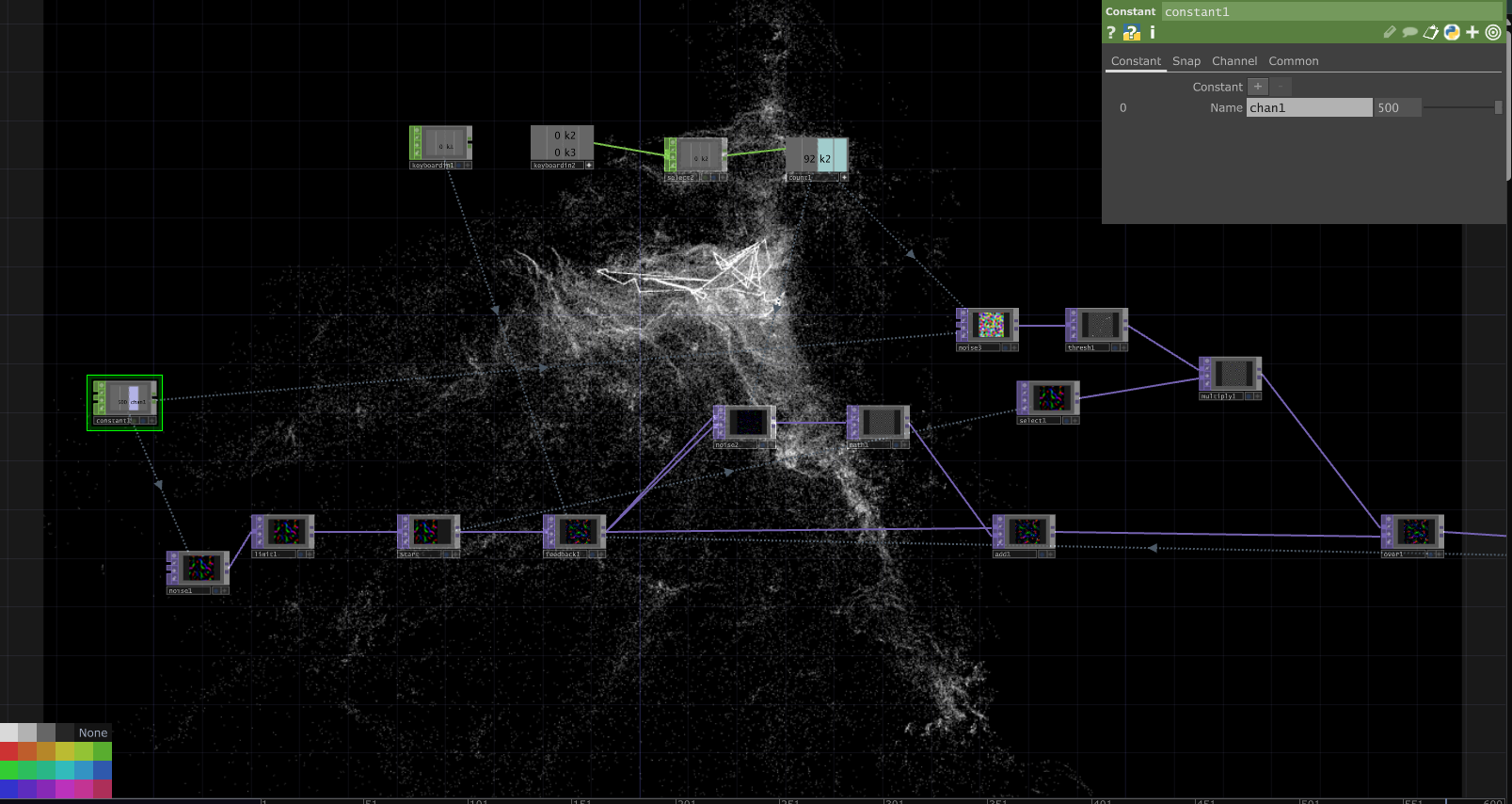Open the Channel parameter tab

[x=1233, y=61]
